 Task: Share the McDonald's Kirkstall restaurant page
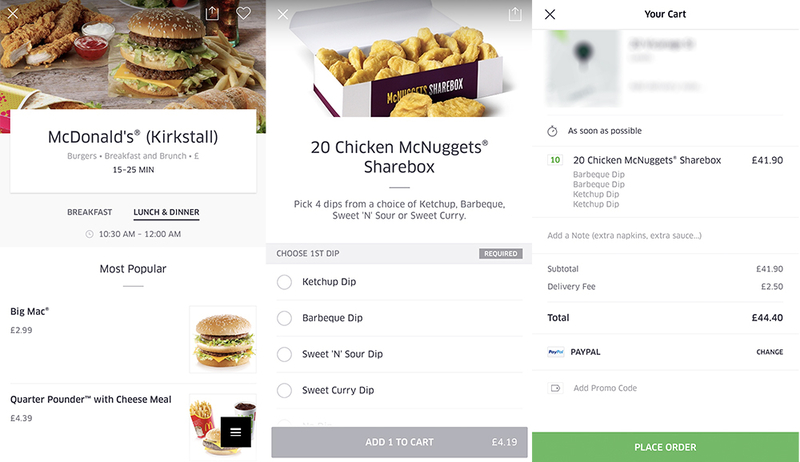tap(212, 13)
